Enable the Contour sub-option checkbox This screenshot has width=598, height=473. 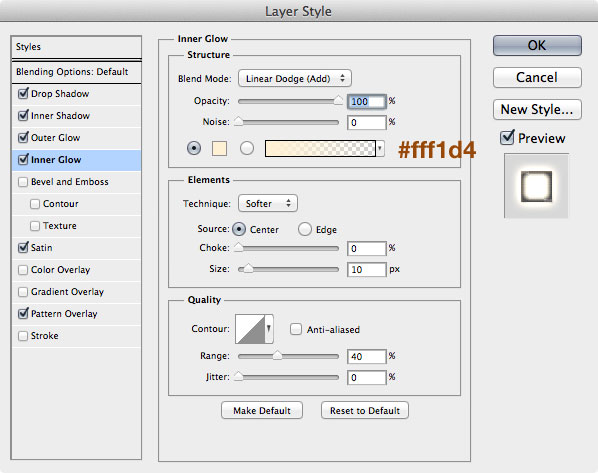point(35,204)
